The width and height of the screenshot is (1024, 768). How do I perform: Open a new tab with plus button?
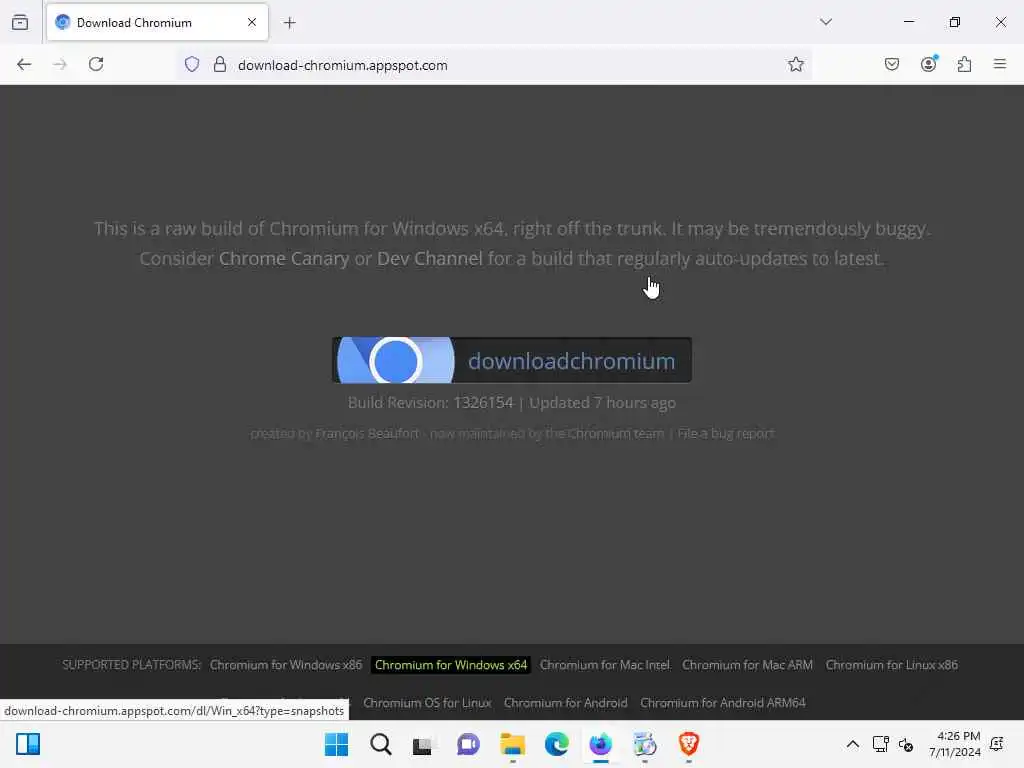(290, 23)
